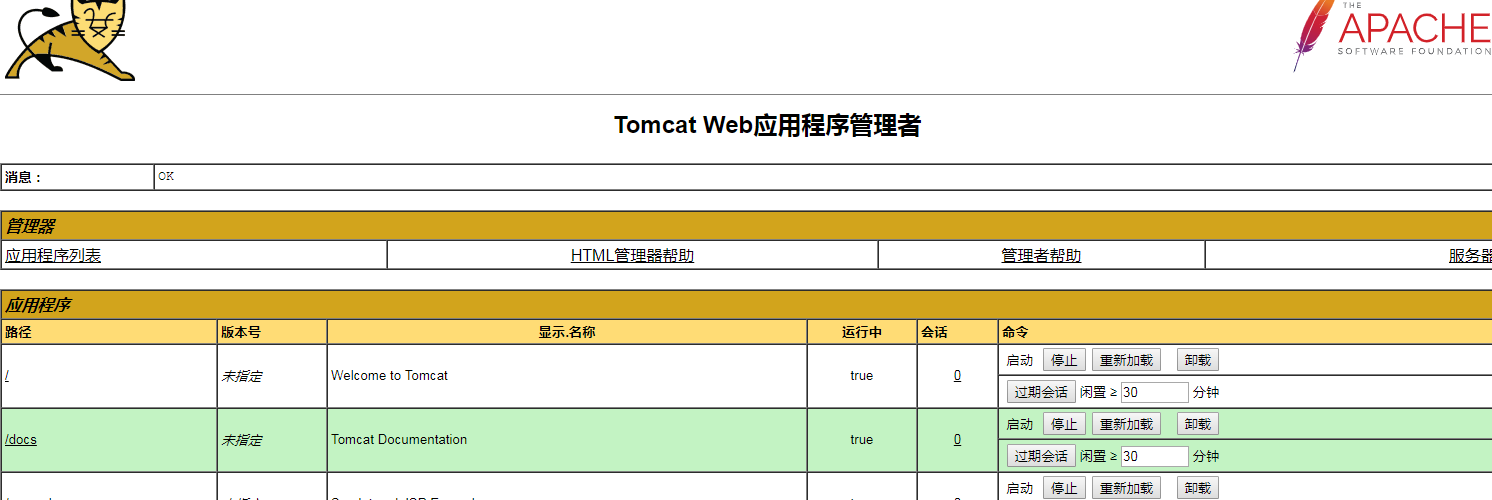Click the 'true' running status for Welcome to Tomcat
Image resolution: width=1492 pixels, height=500 pixels.
861,376
